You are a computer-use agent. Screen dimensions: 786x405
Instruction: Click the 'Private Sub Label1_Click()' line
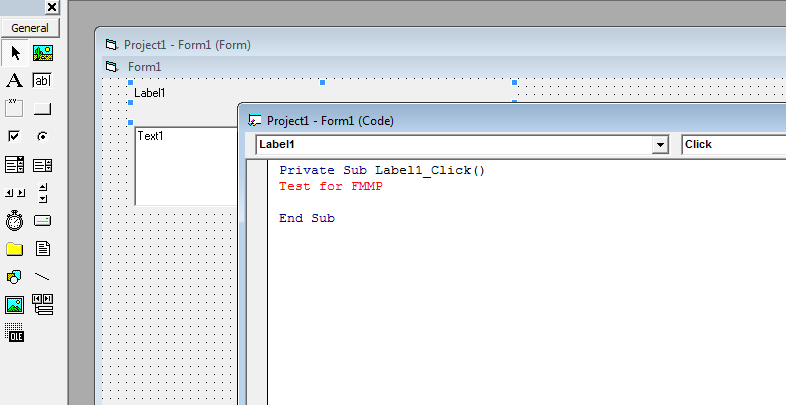coord(382,170)
